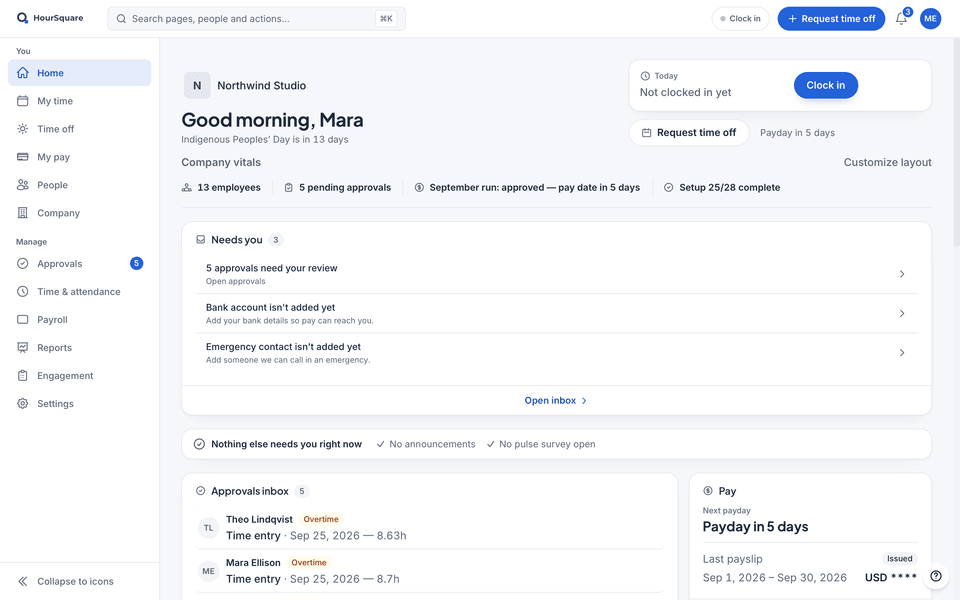Open the Reports page
The image size is (960, 600).
tap(80, 348)
